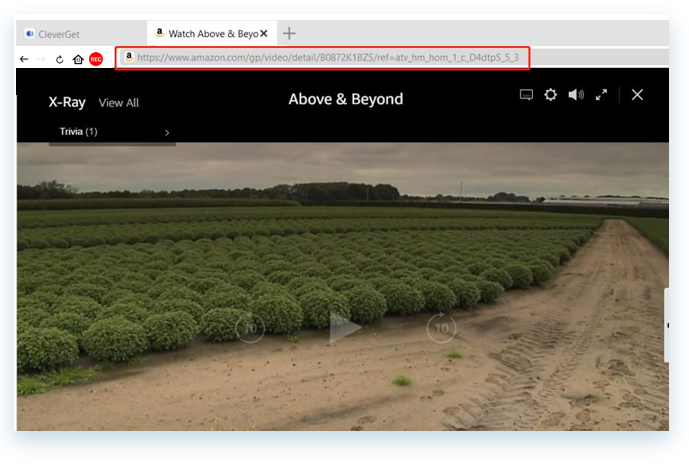The image size is (689, 474).
Task: Click the scrollbar handle on right edge
Action: pos(667,325)
